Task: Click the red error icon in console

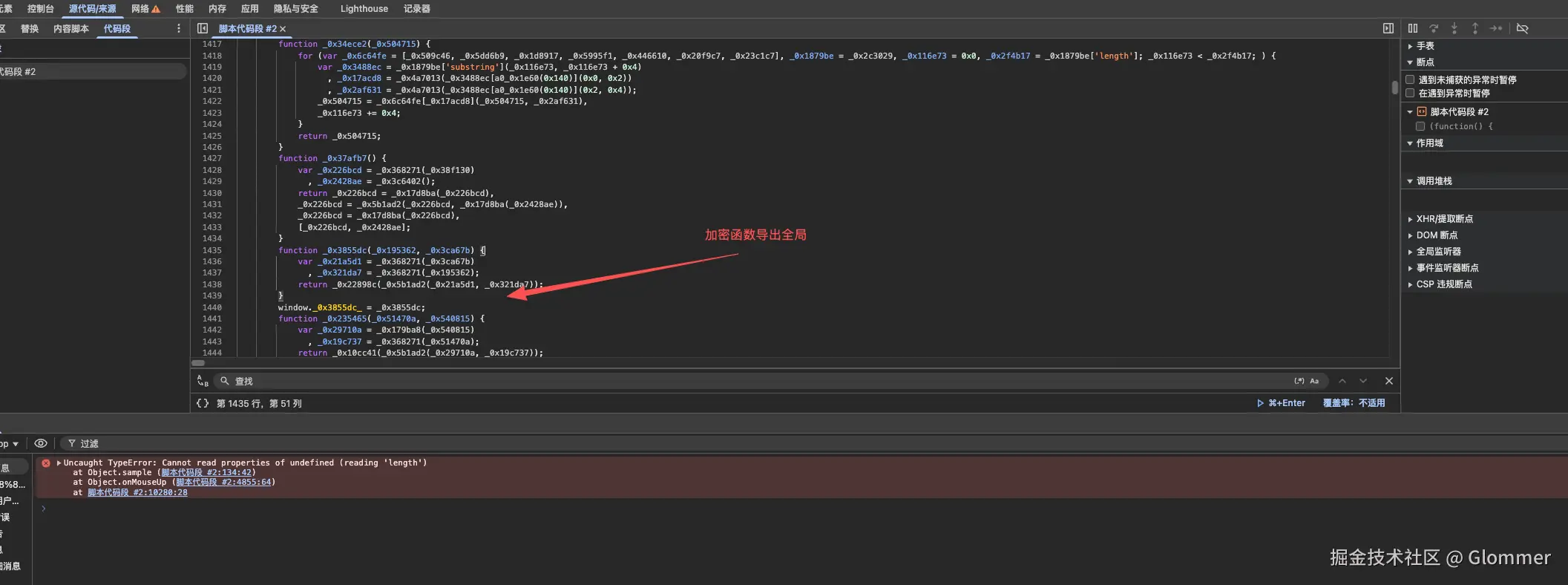Action: 46,463
